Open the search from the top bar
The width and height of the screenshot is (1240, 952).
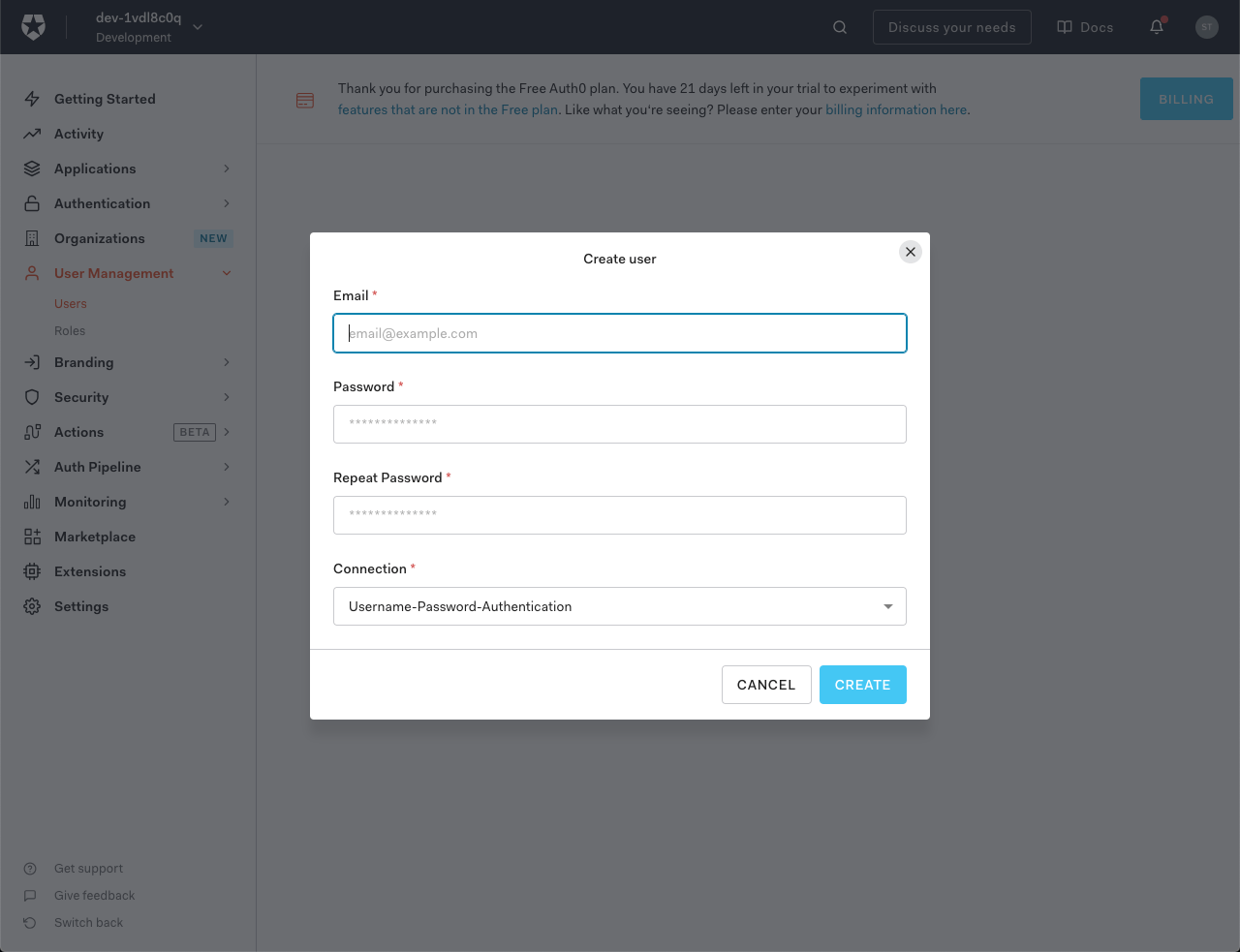838,27
